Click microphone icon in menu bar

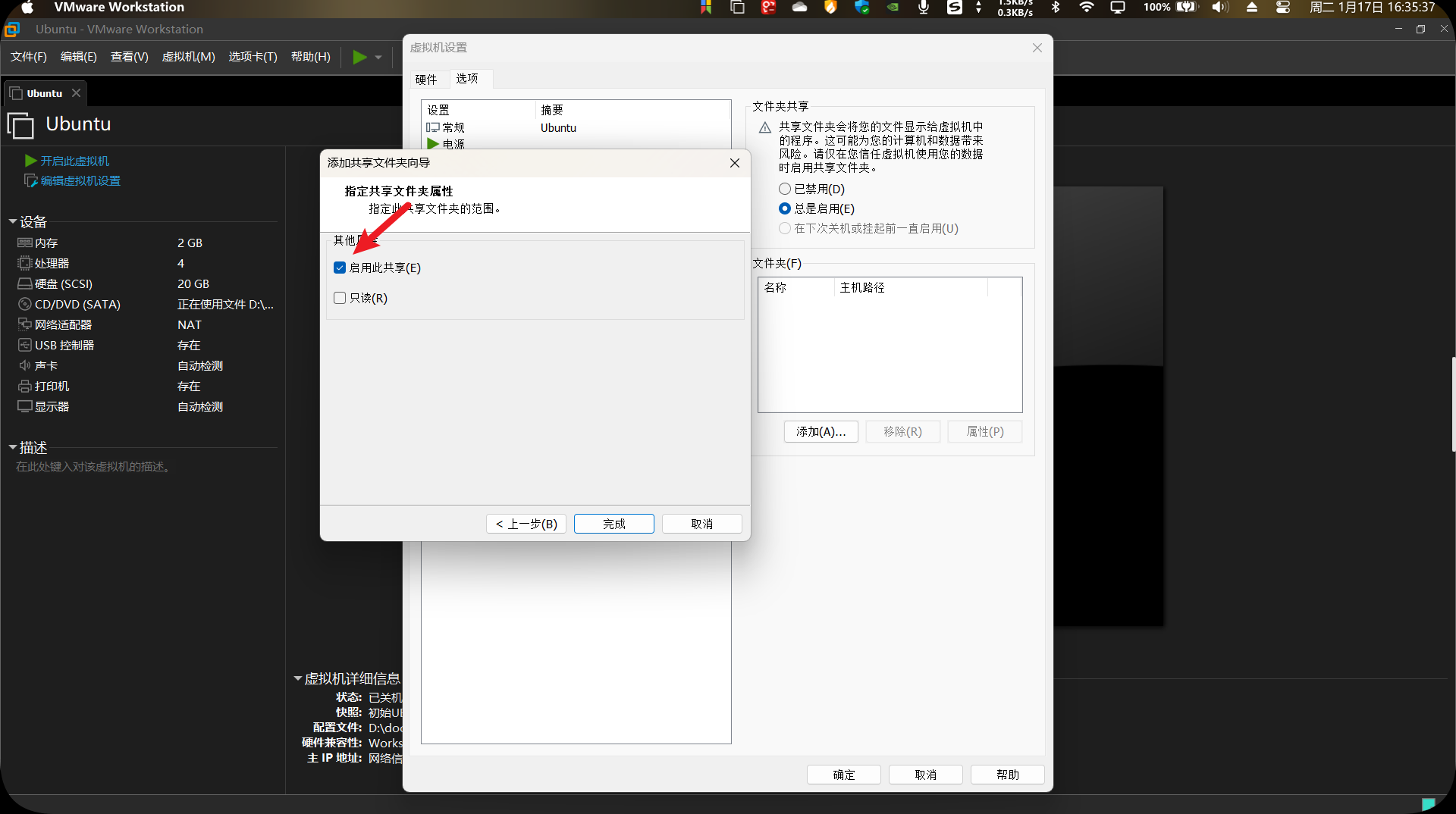(x=924, y=8)
